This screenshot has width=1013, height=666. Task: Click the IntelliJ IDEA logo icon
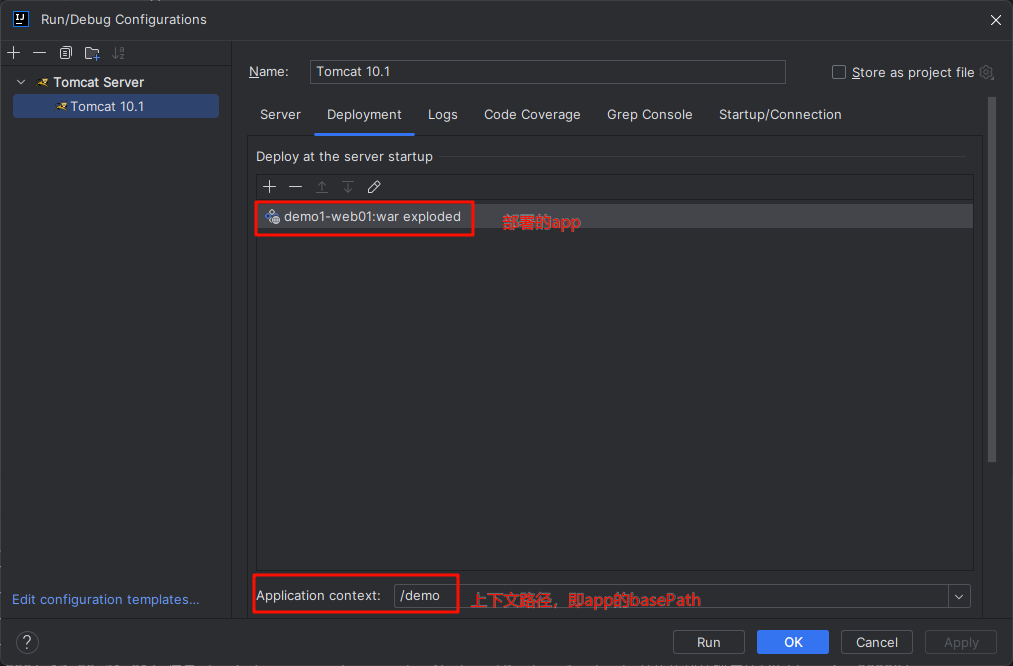click(x=21, y=19)
